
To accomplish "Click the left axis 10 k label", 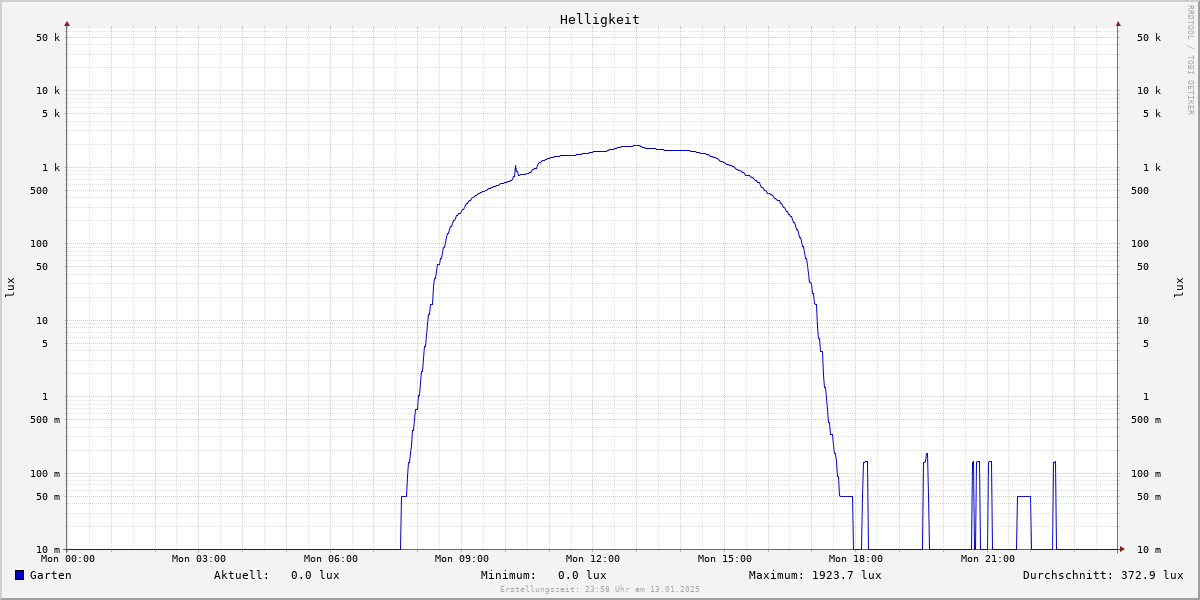I will coord(48,91).
